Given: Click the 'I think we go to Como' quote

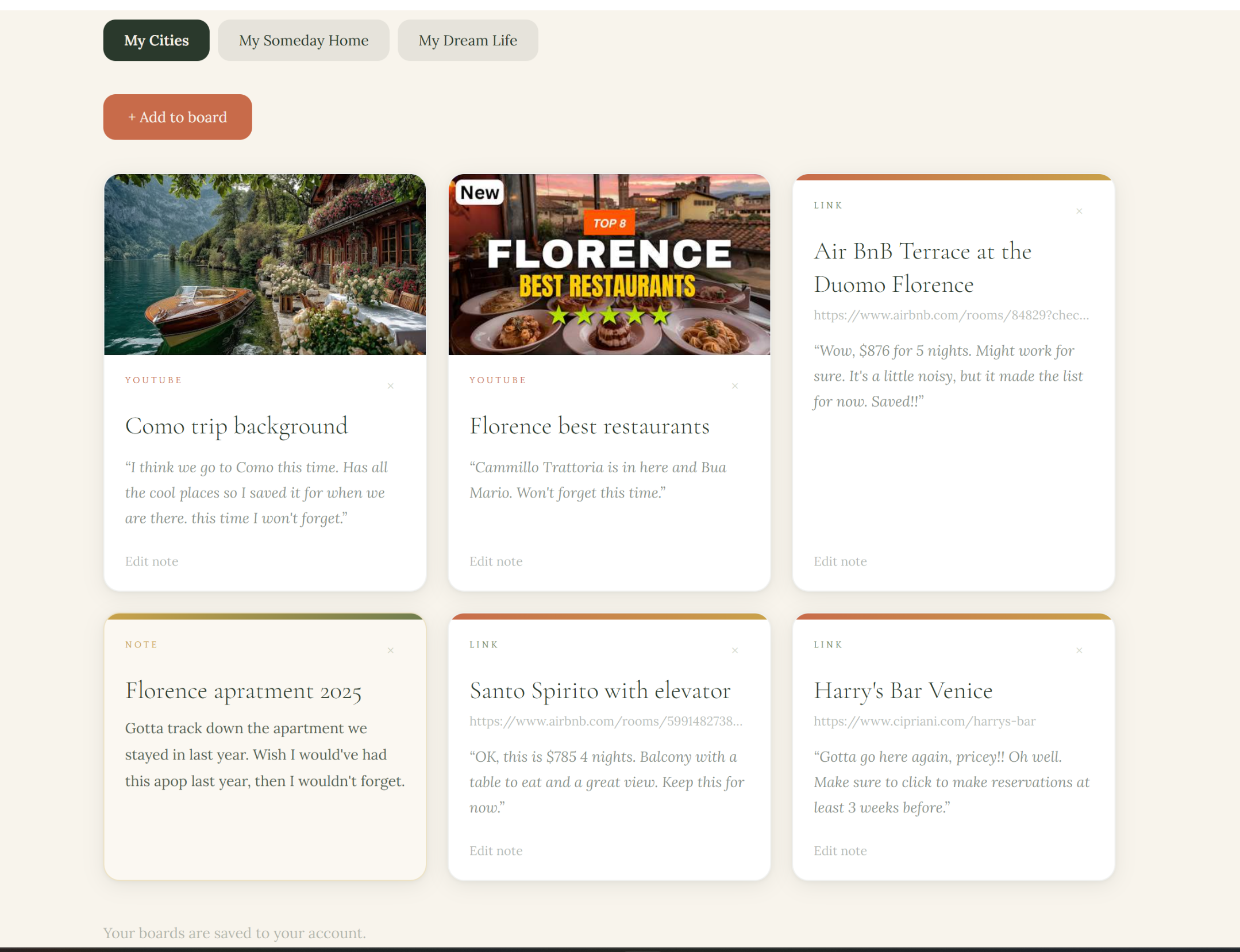Looking at the screenshot, I should (x=256, y=492).
